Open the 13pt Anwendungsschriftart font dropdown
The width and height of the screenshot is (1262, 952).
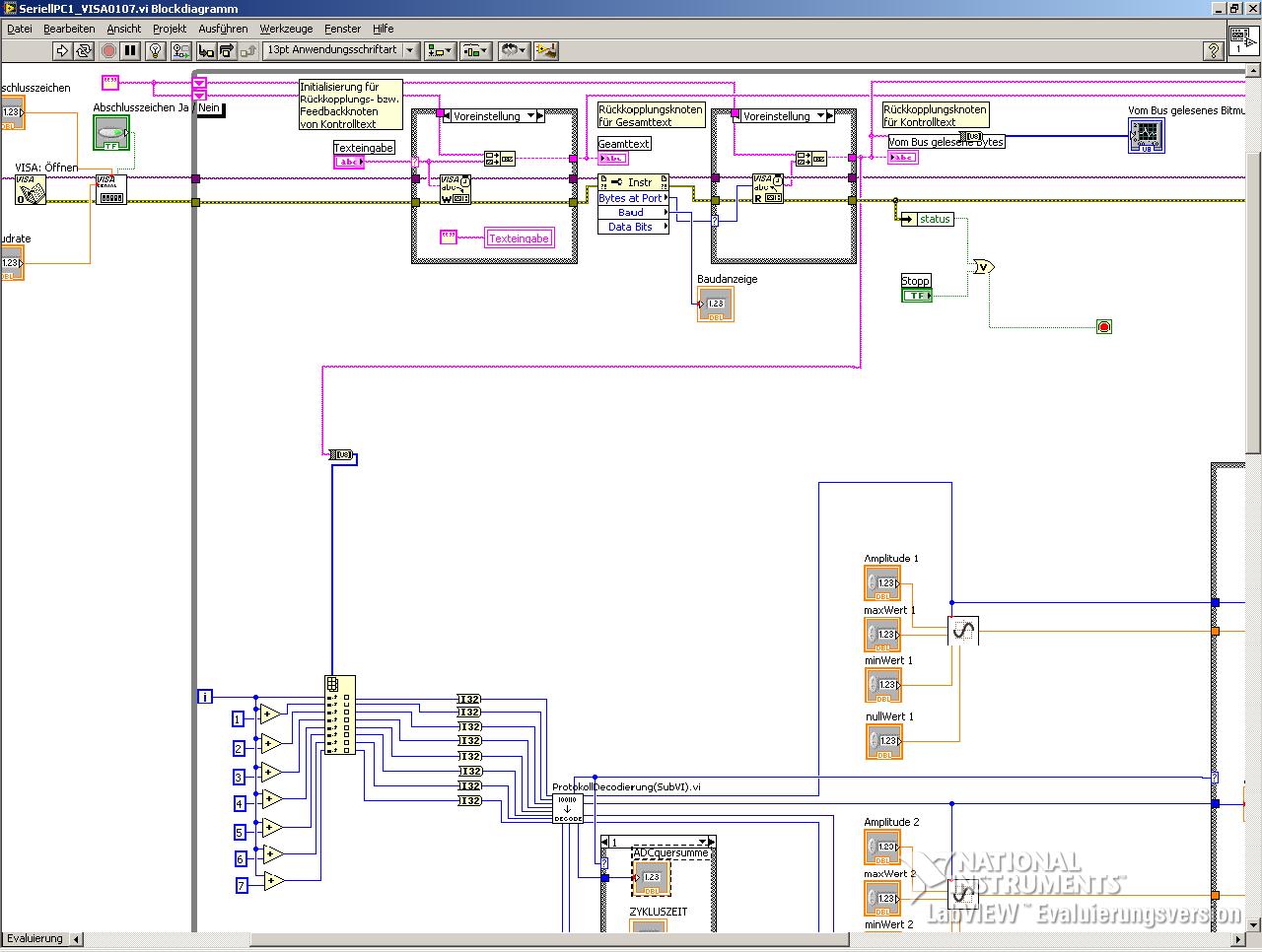pos(341,50)
